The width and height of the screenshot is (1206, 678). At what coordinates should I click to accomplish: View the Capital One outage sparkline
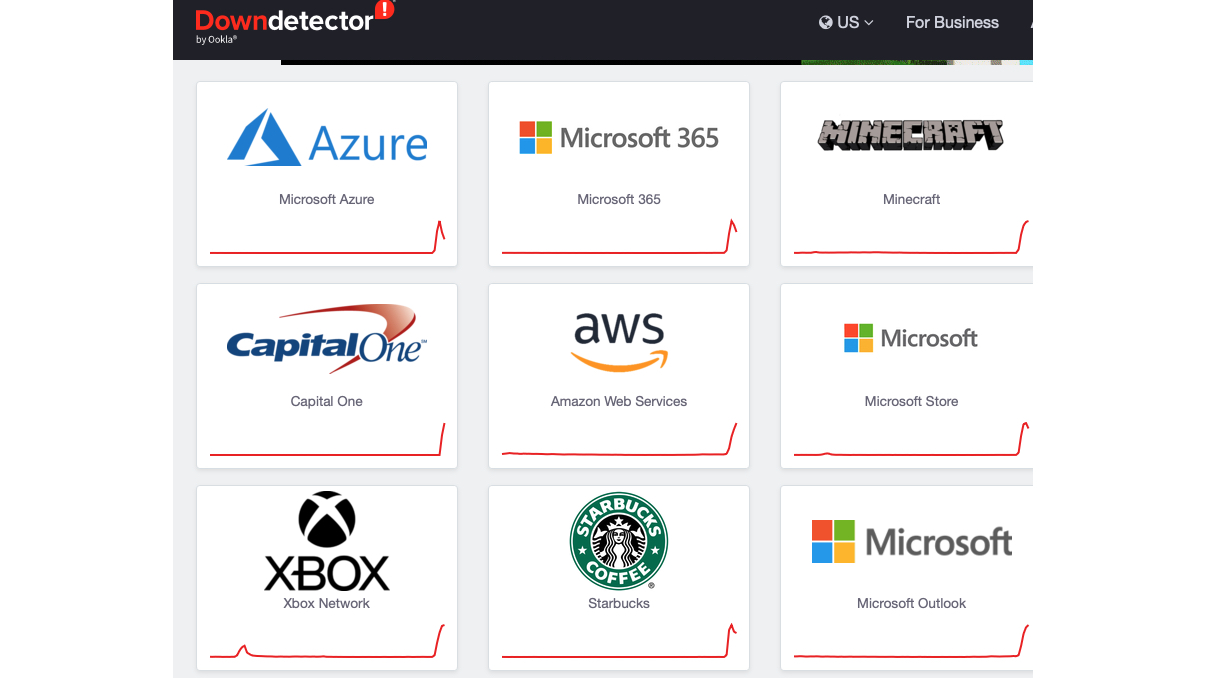click(x=327, y=440)
